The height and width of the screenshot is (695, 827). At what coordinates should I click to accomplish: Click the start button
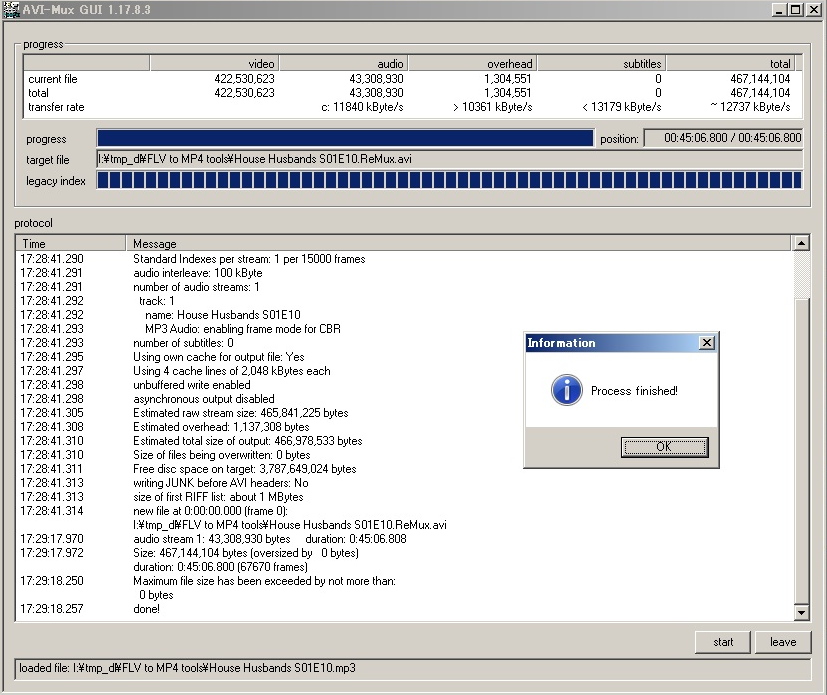coord(722,642)
